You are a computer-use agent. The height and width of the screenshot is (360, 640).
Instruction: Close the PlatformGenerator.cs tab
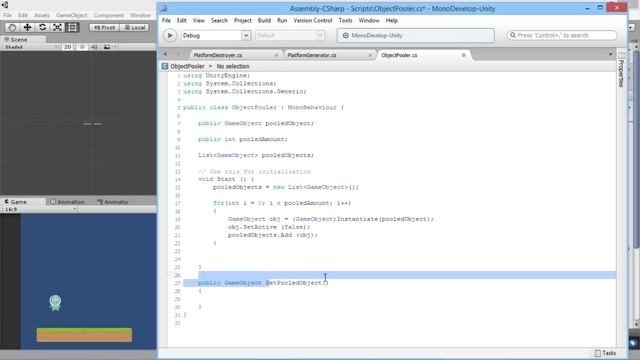(370, 55)
